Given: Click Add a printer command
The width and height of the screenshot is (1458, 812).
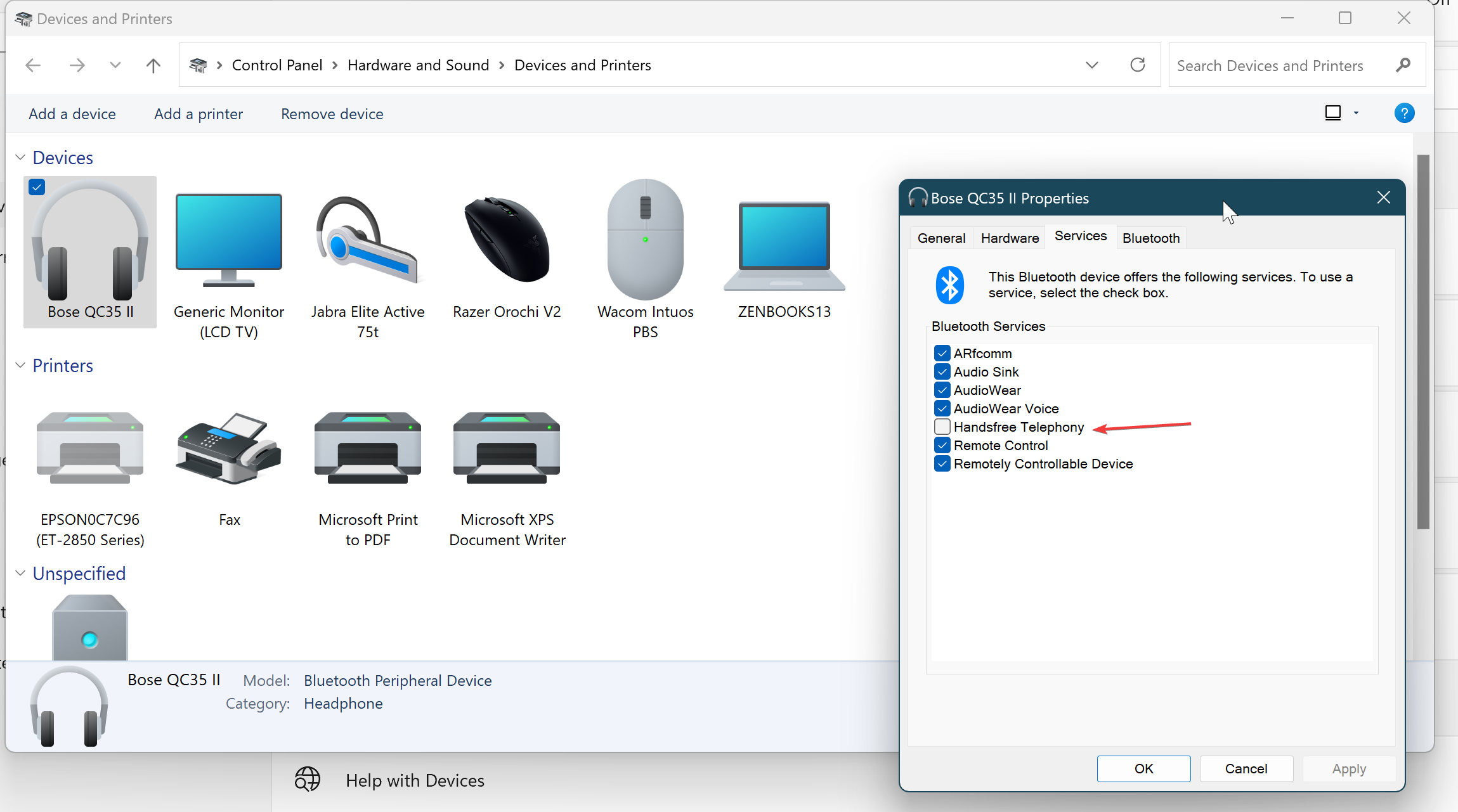Looking at the screenshot, I should (x=199, y=114).
